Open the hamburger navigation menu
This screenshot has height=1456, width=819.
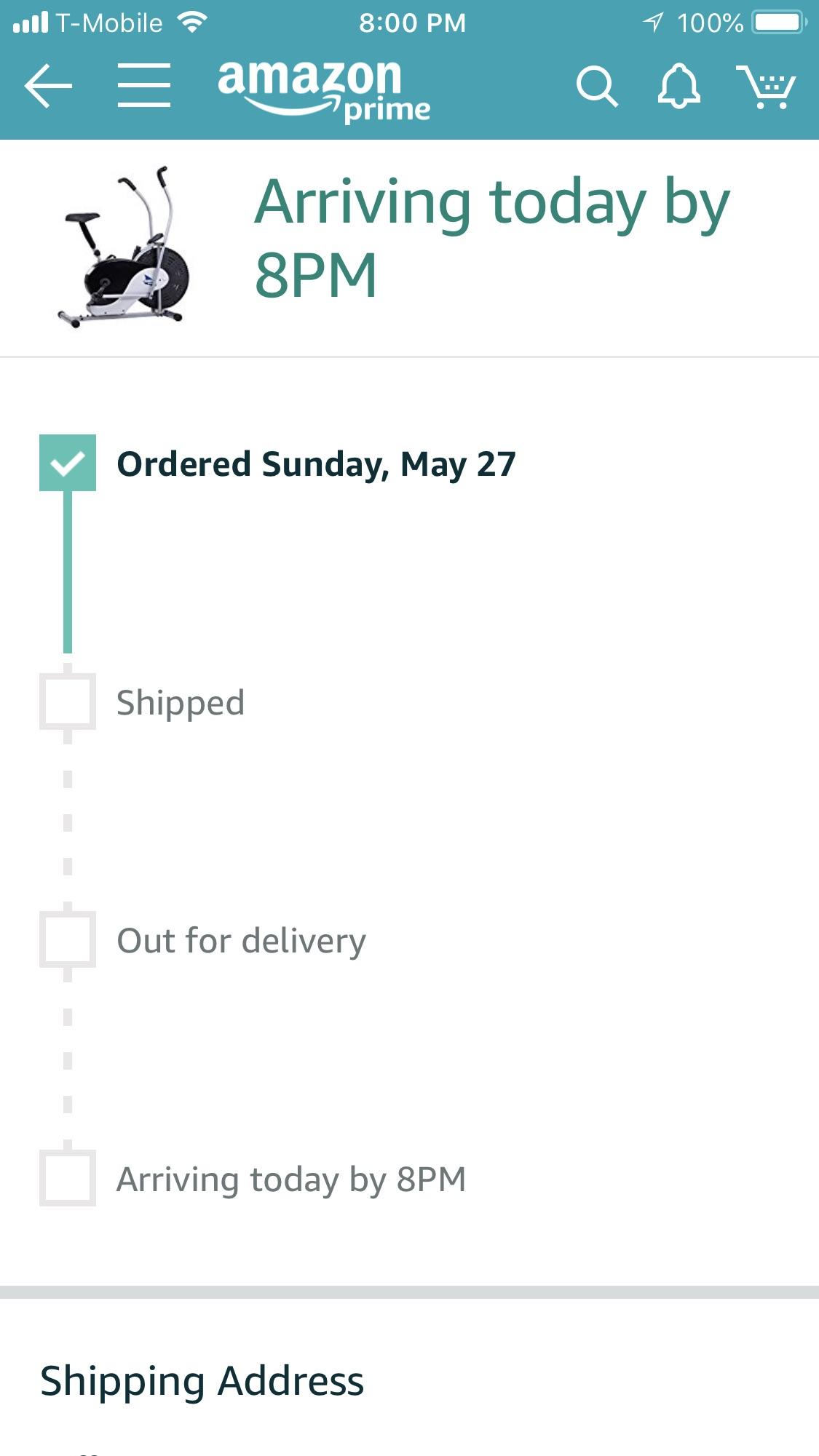[144, 87]
